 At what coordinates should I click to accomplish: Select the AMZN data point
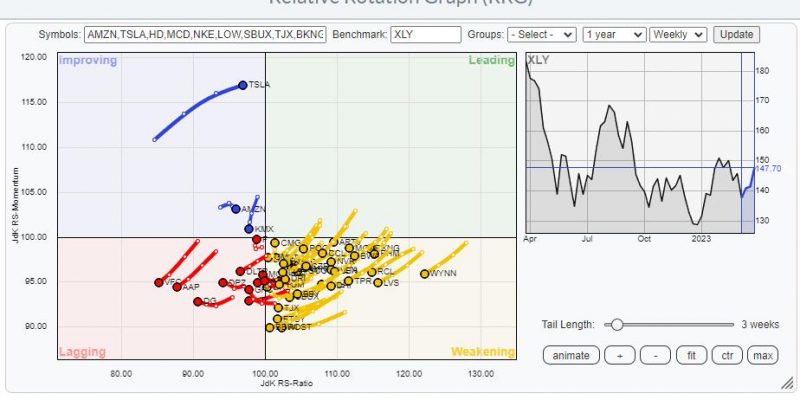(236, 209)
